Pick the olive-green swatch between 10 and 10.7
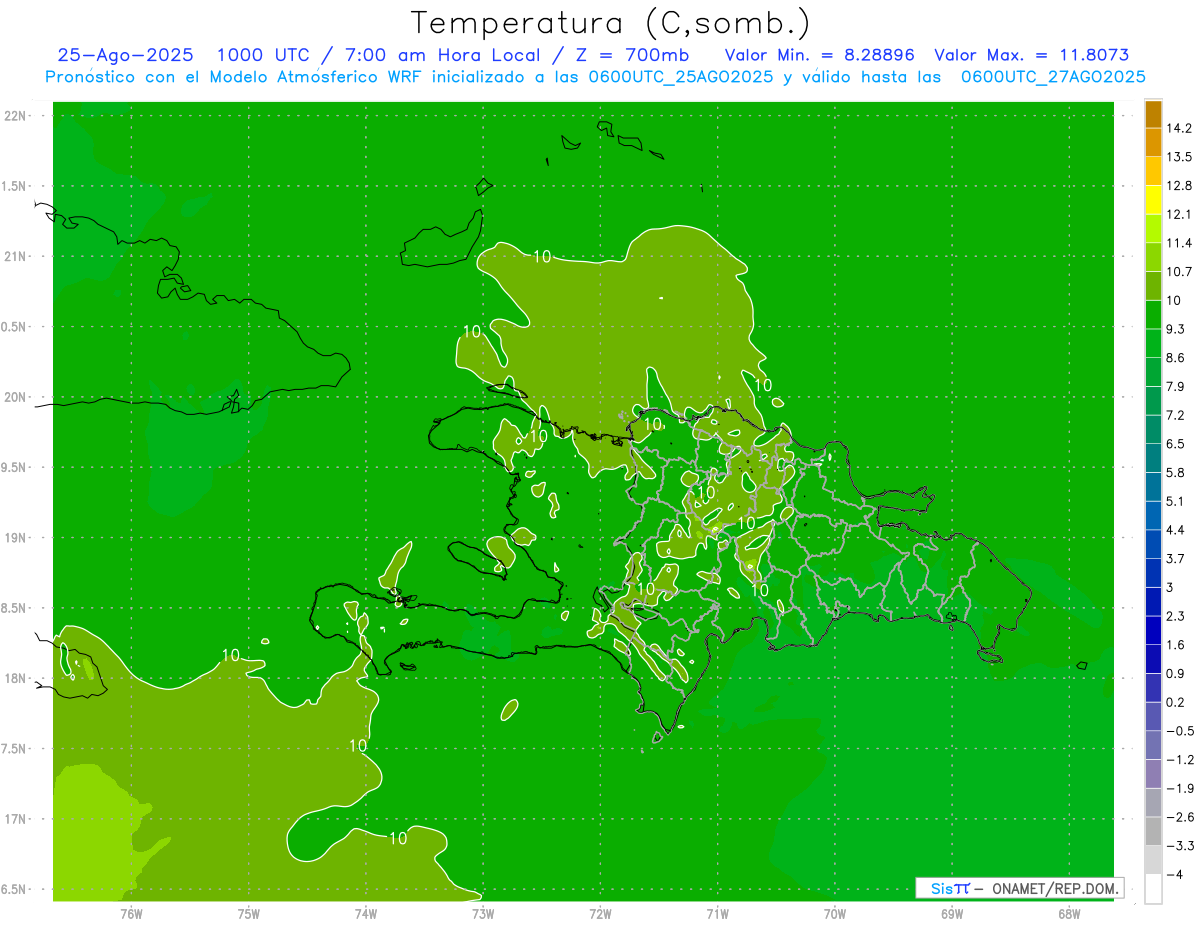The height and width of the screenshot is (927, 1200). pos(1153,287)
